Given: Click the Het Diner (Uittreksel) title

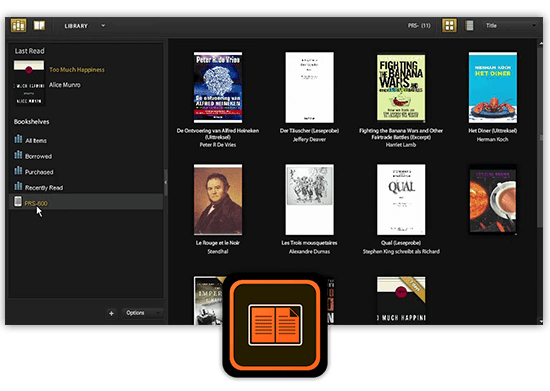Looking at the screenshot, I should (x=492, y=130).
